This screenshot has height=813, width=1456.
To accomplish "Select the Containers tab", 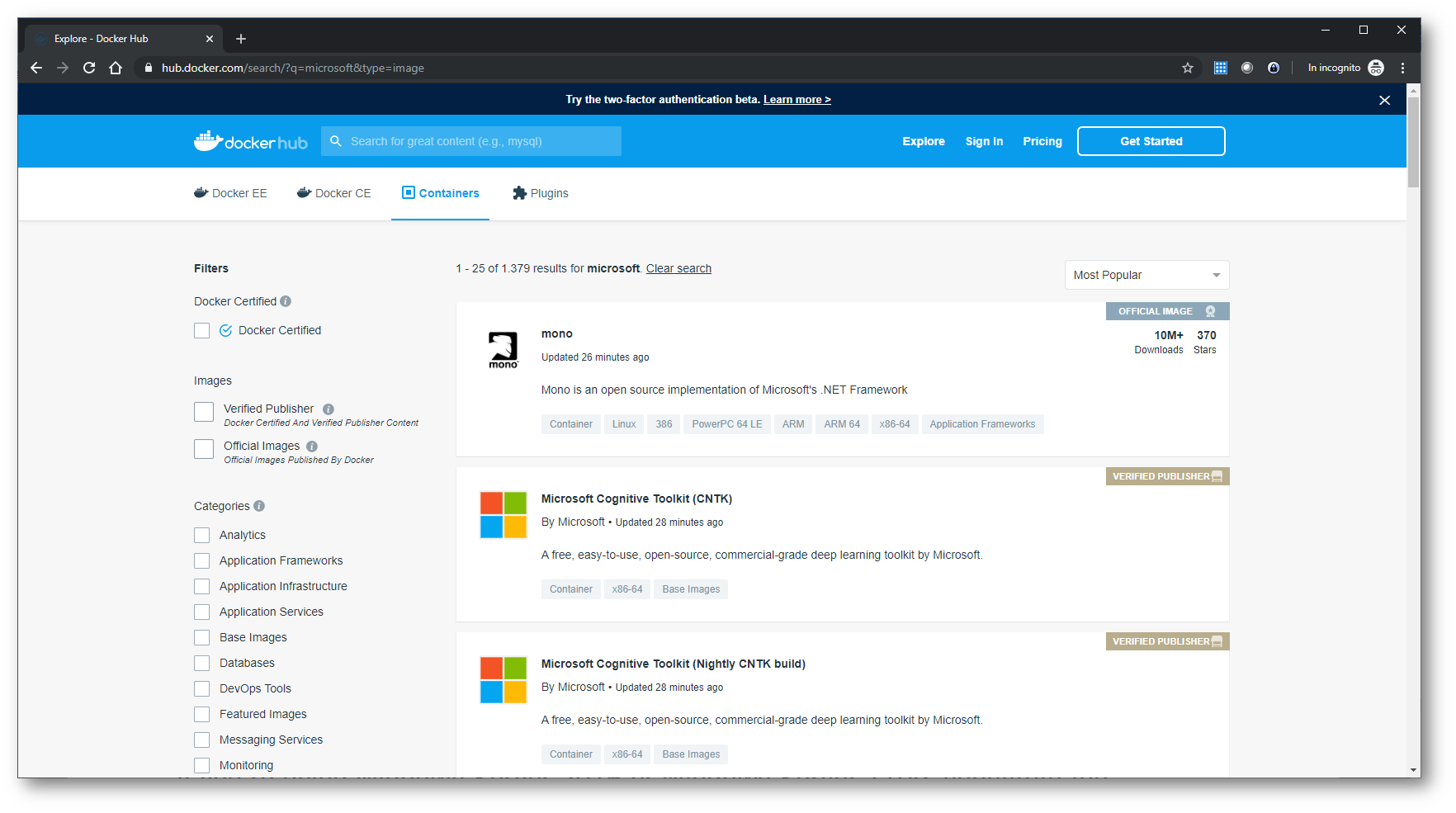I will pyautogui.click(x=440, y=193).
